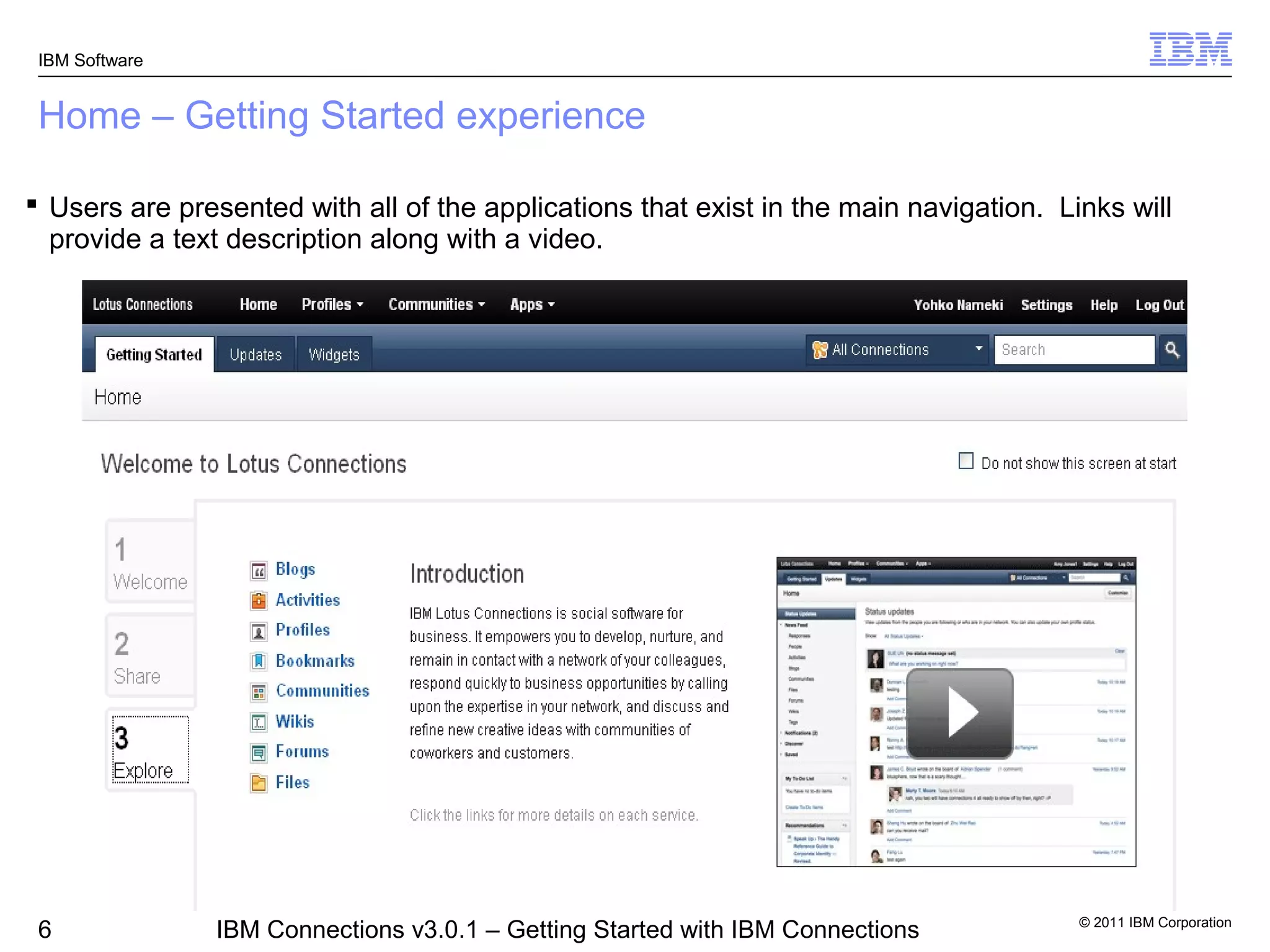Play the introduction video

960,713
